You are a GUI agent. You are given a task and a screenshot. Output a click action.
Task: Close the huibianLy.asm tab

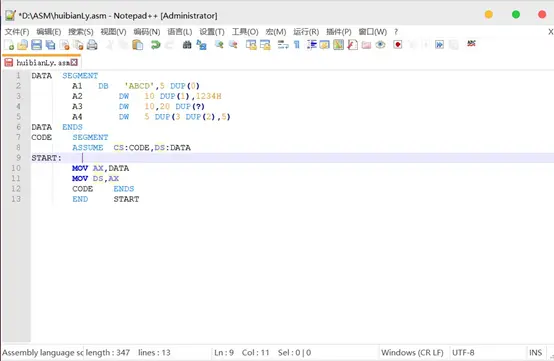tap(74, 63)
